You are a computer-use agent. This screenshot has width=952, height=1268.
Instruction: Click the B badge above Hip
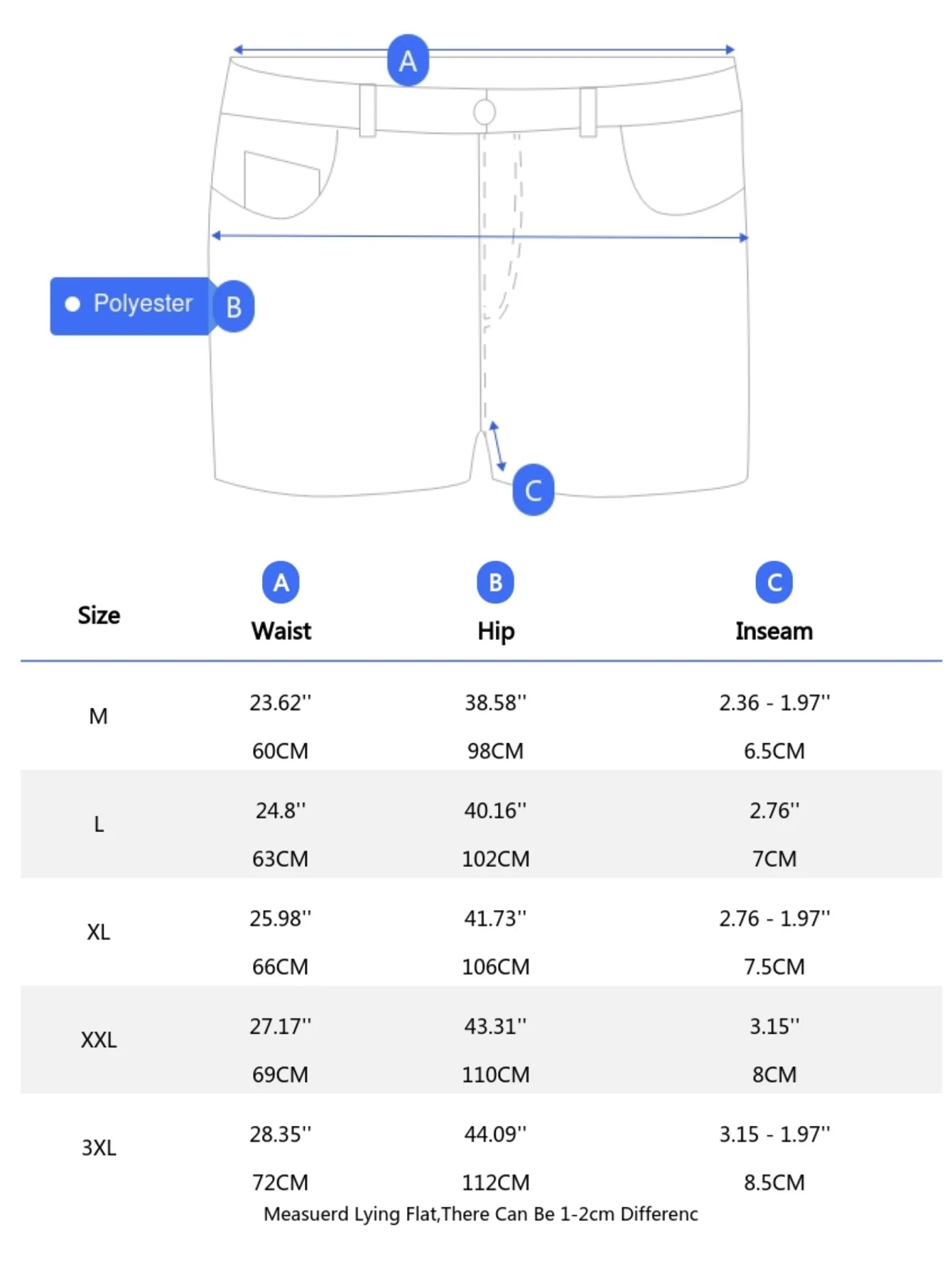point(495,582)
